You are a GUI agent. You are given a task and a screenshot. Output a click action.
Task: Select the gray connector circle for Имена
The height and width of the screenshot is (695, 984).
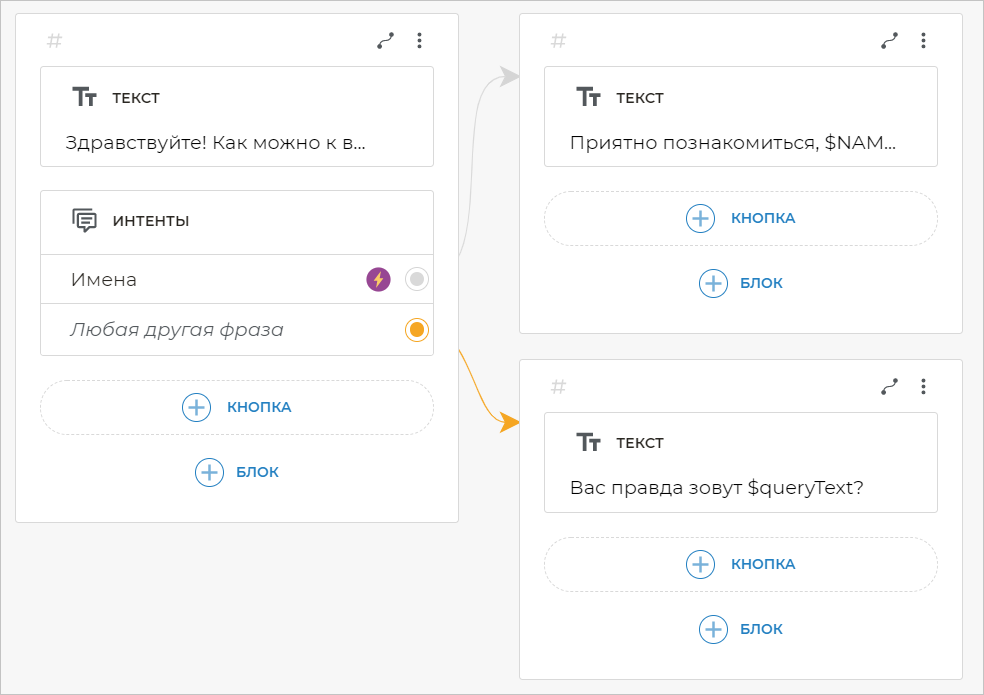pos(417,280)
